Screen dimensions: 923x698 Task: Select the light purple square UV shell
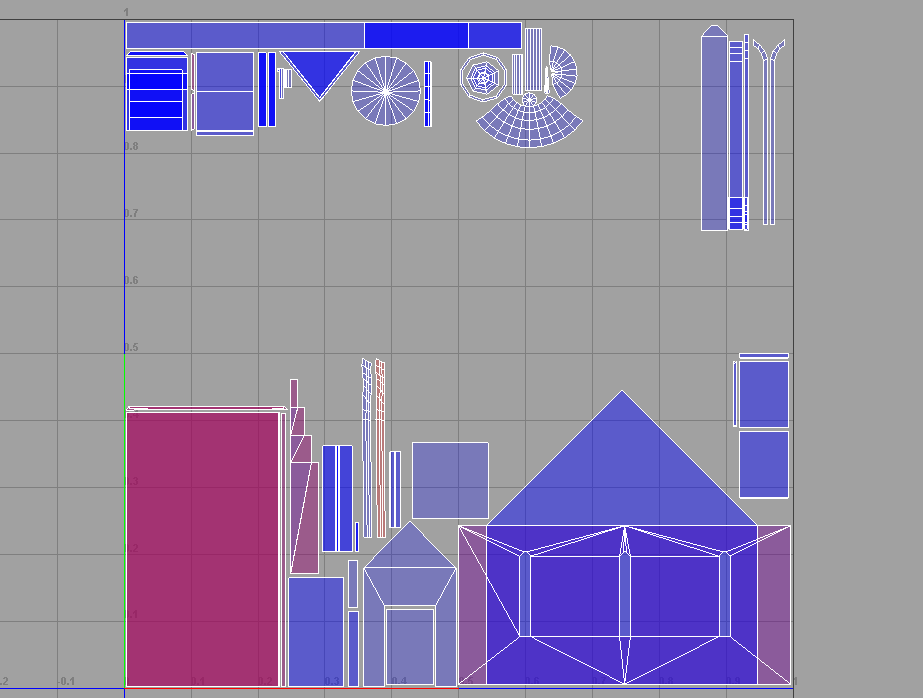point(450,480)
